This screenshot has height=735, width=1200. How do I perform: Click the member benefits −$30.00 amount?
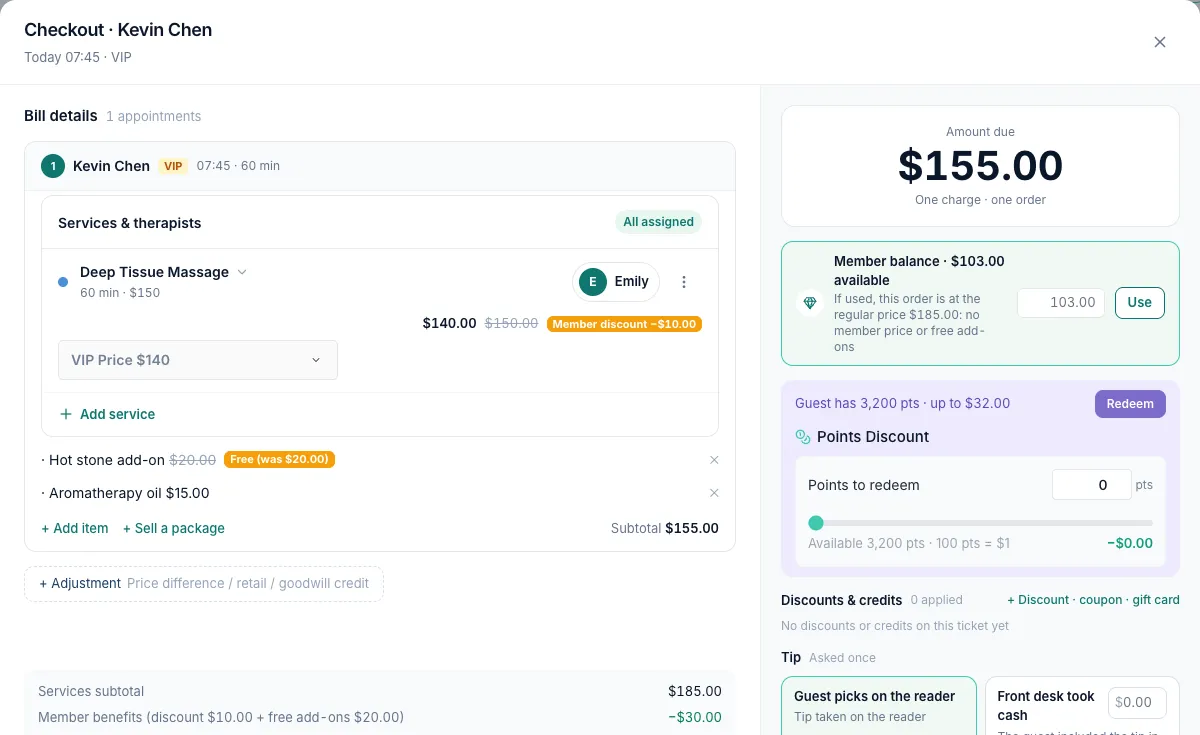tap(695, 717)
